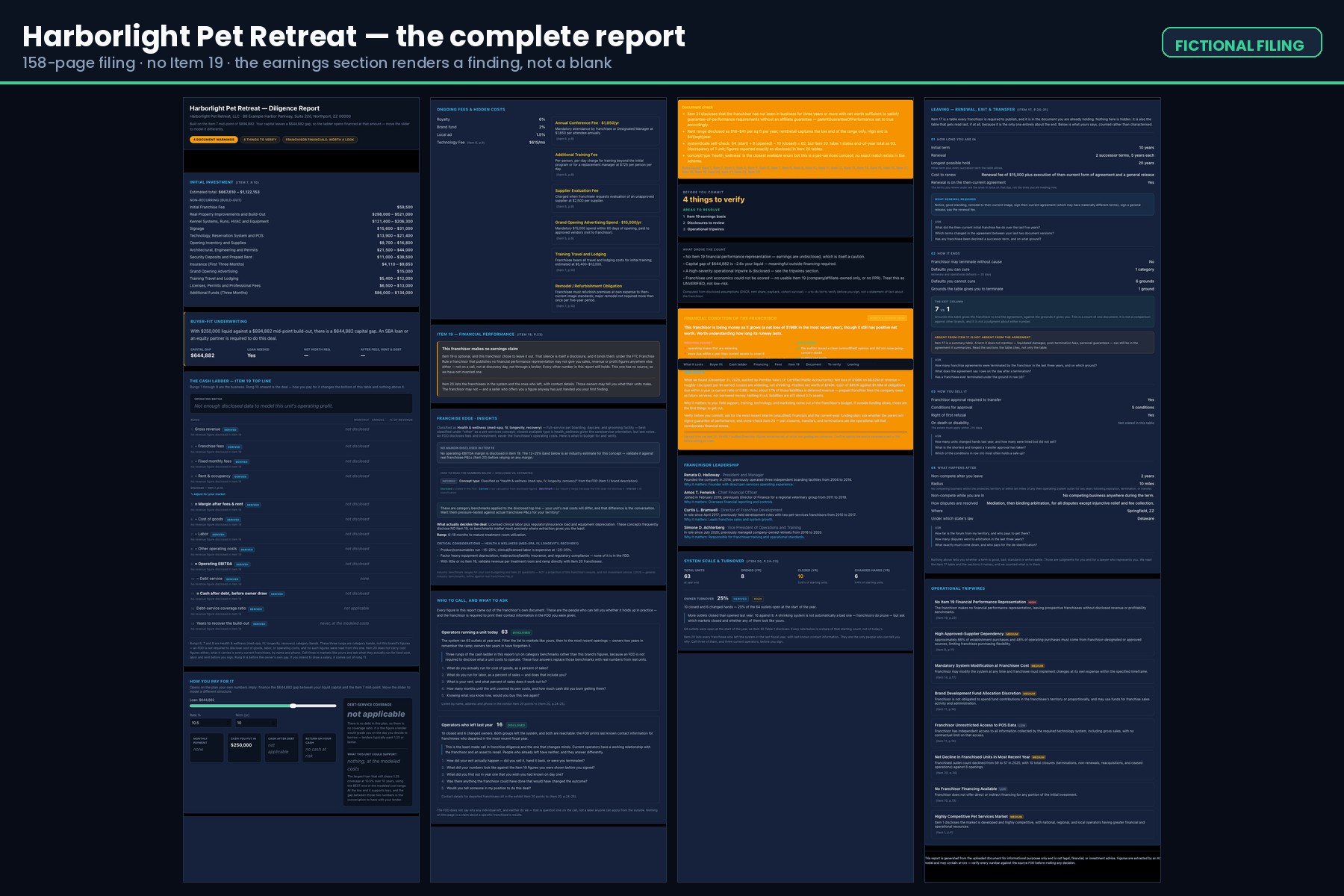Adjust the Loan amount slider handle
The width and height of the screenshot is (1344, 896).
point(293,706)
